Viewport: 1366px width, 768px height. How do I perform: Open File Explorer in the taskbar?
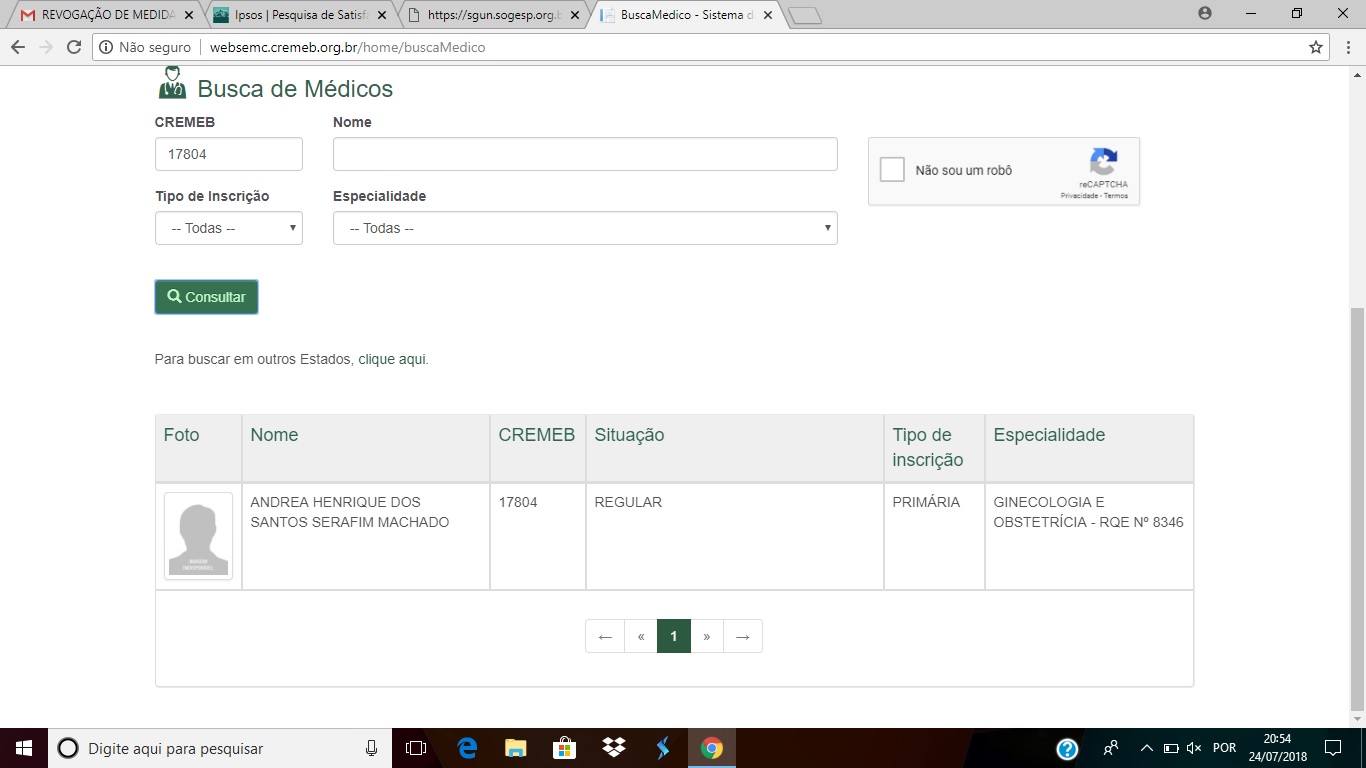pyautogui.click(x=515, y=748)
